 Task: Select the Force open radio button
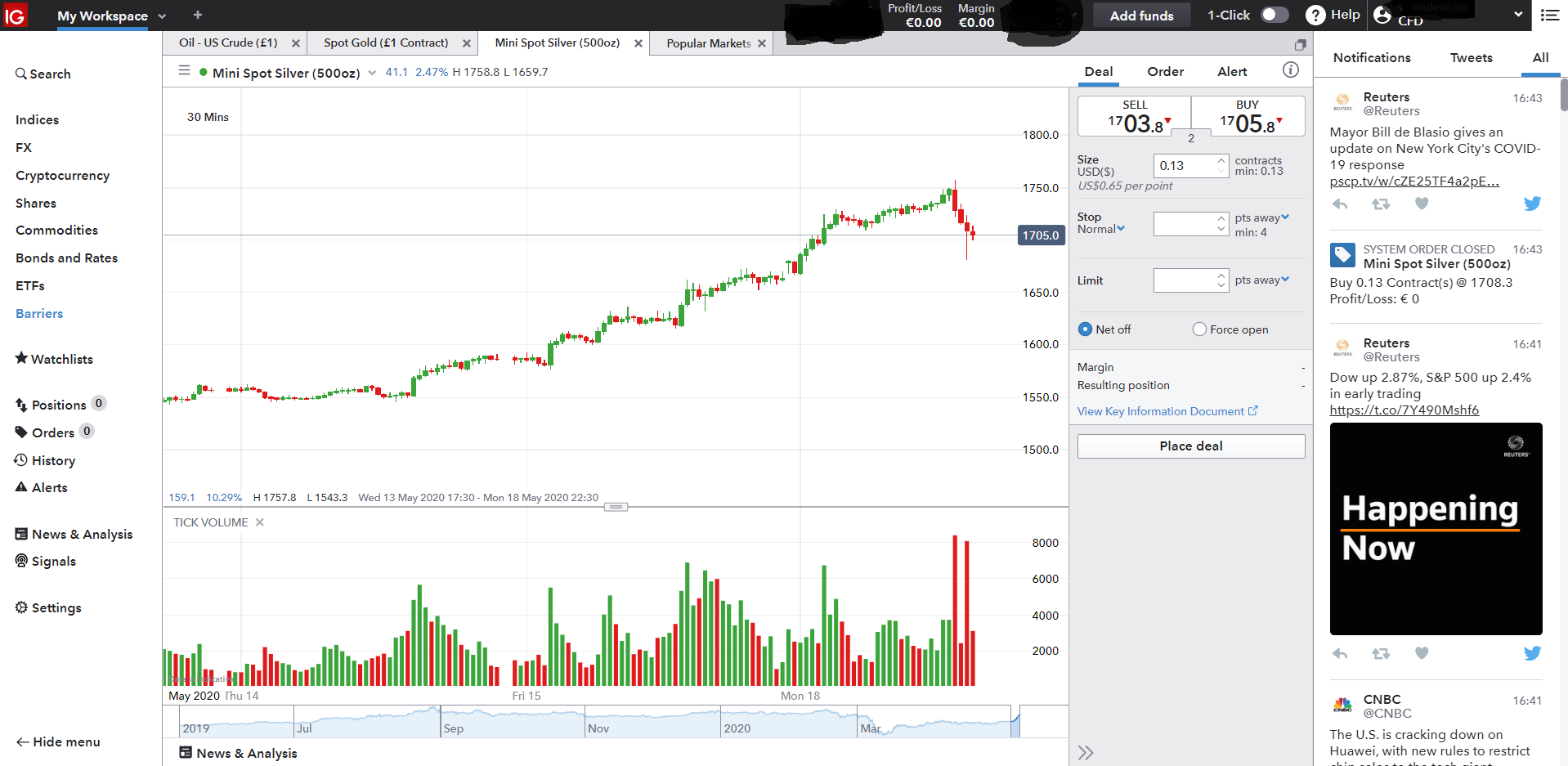tap(1199, 329)
